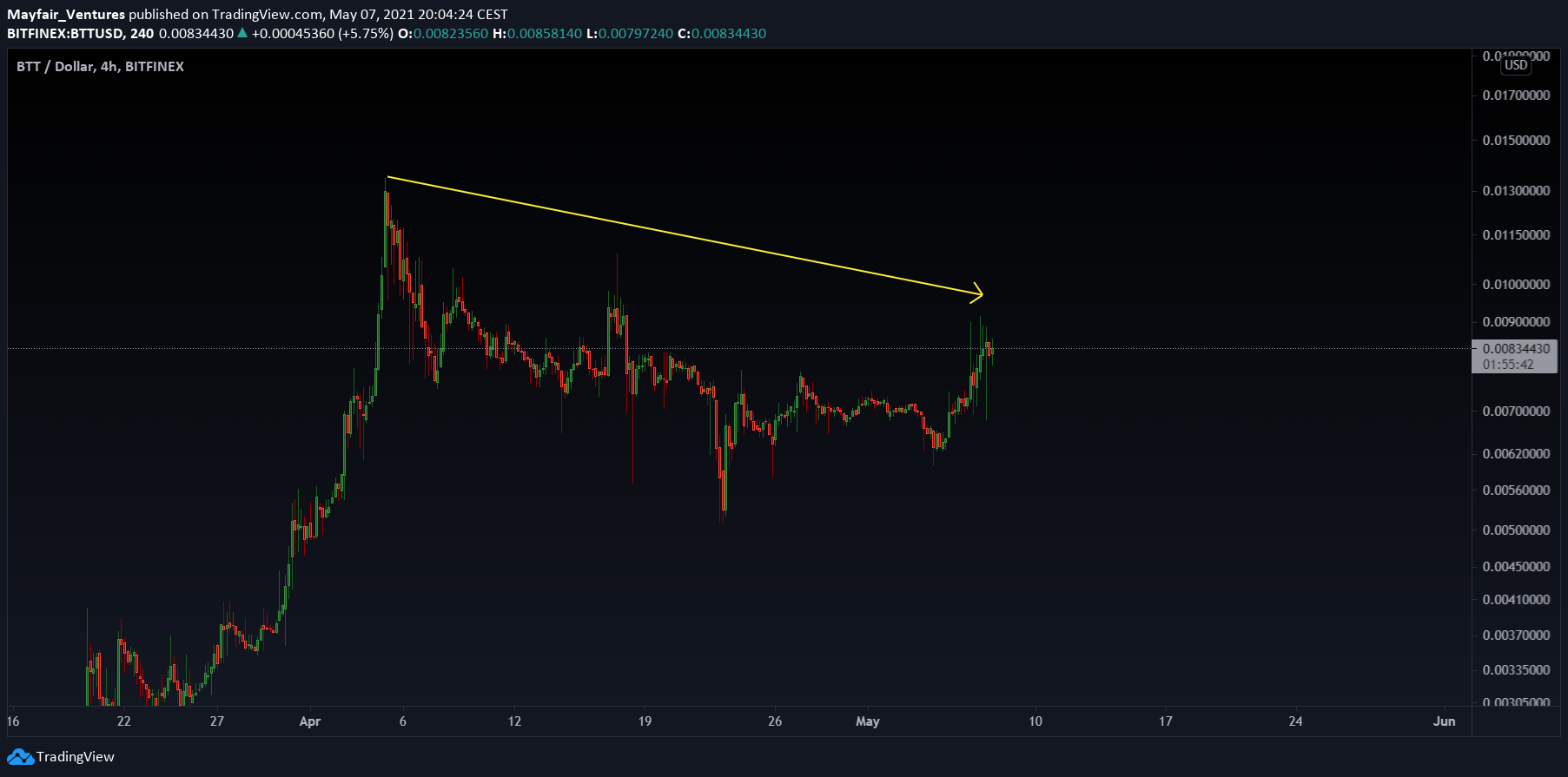Click the 0.00500000 price axis label

[x=1516, y=530]
